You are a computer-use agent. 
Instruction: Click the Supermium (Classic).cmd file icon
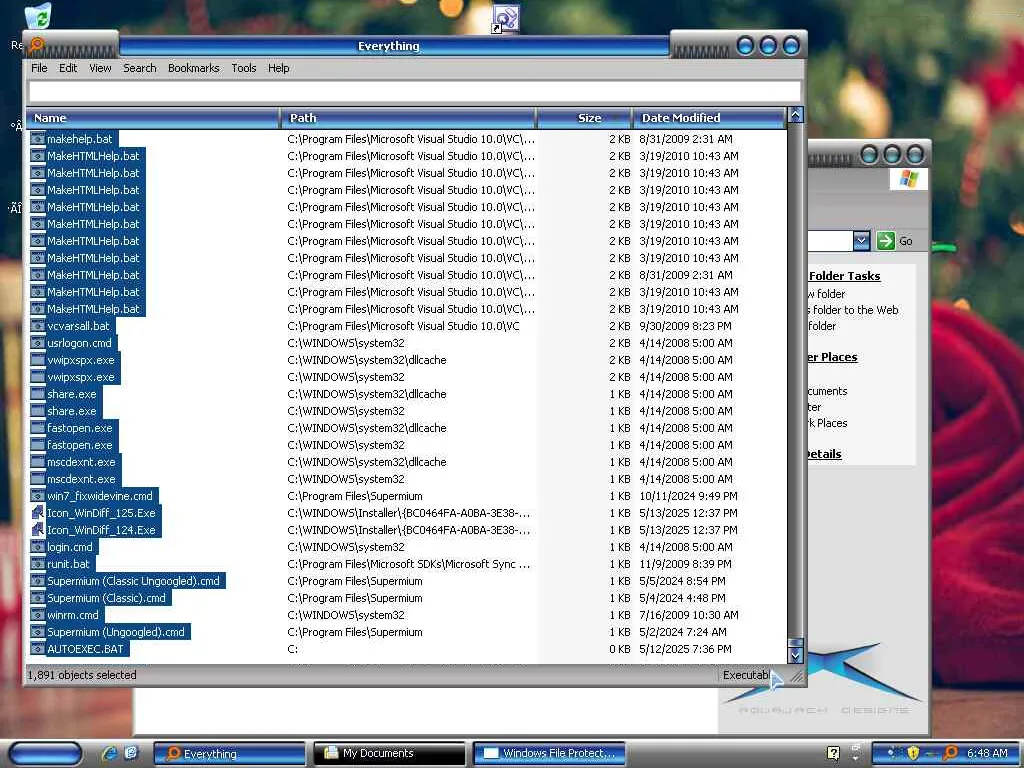[38, 598]
